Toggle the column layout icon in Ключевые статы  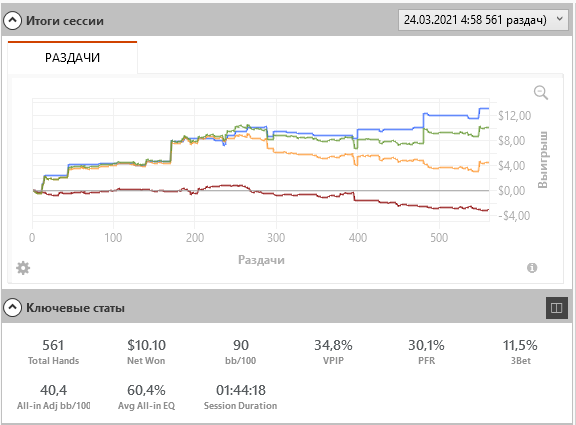point(557,308)
